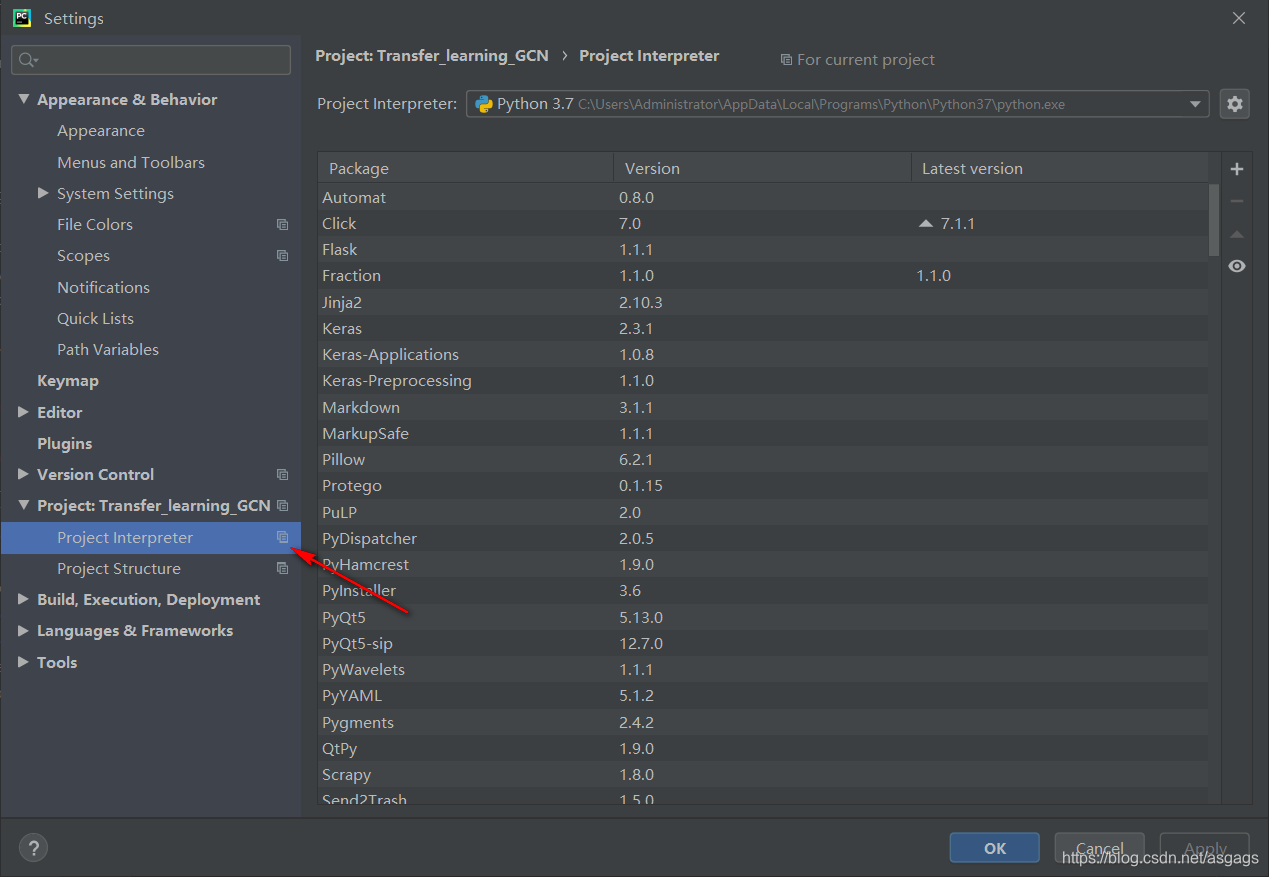Click the uninstall package minus icon
Viewport: 1269px width, 877px height.
[x=1237, y=201]
